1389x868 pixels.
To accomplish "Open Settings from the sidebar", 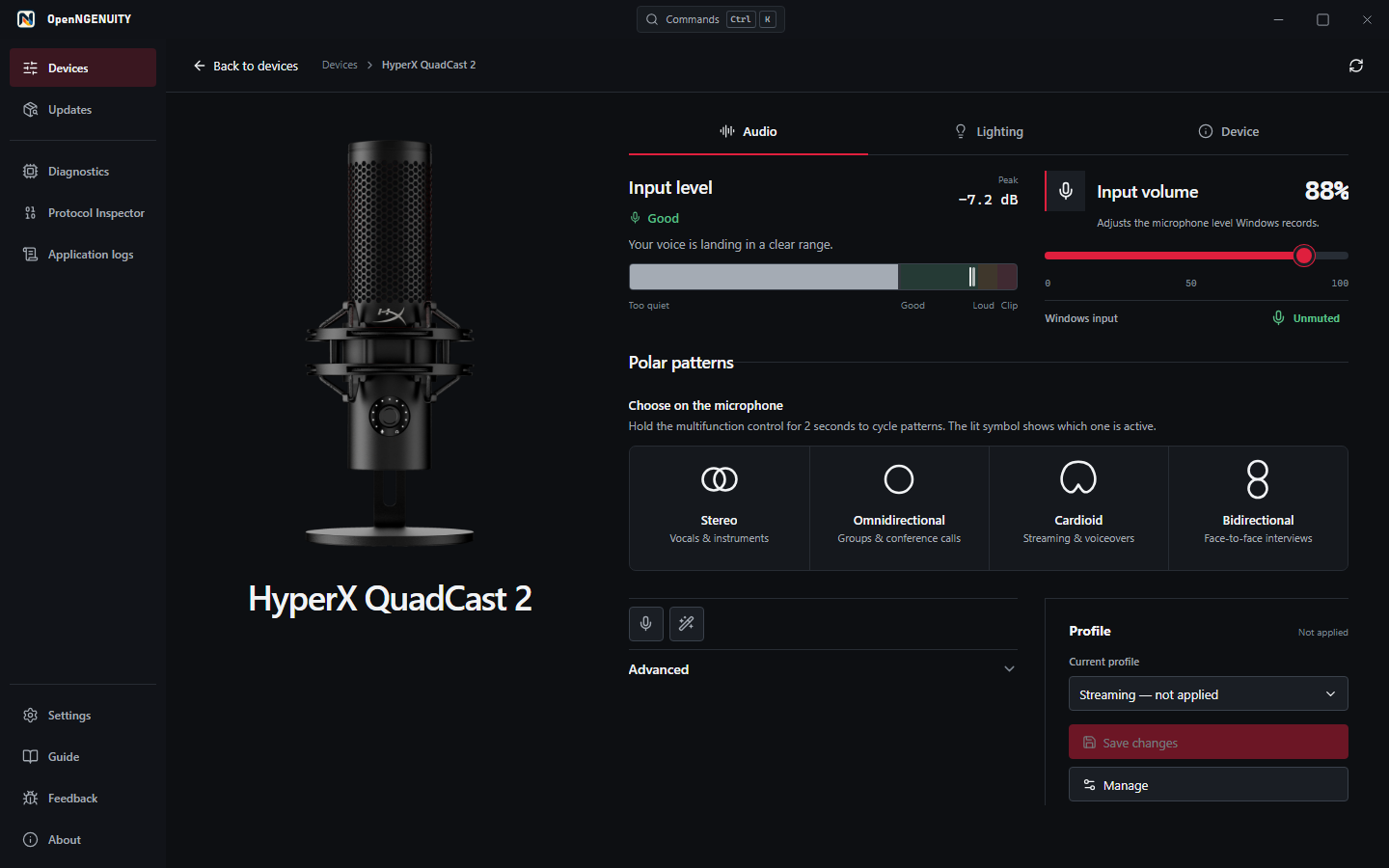I will tap(83, 716).
